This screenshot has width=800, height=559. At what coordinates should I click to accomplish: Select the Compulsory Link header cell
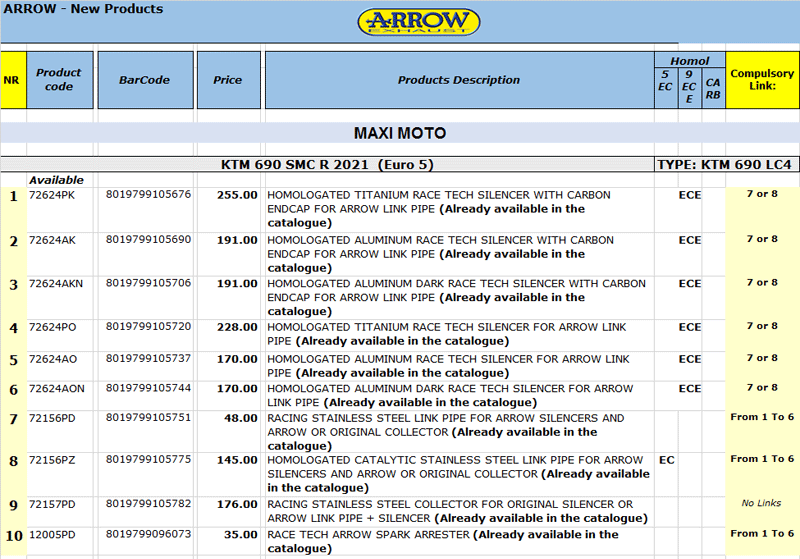(762, 80)
